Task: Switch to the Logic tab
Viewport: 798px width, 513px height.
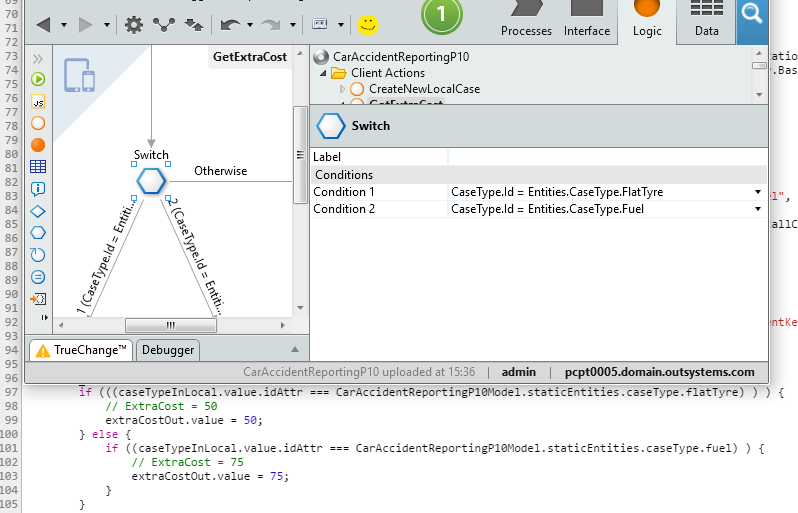Action: tap(647, 20)
